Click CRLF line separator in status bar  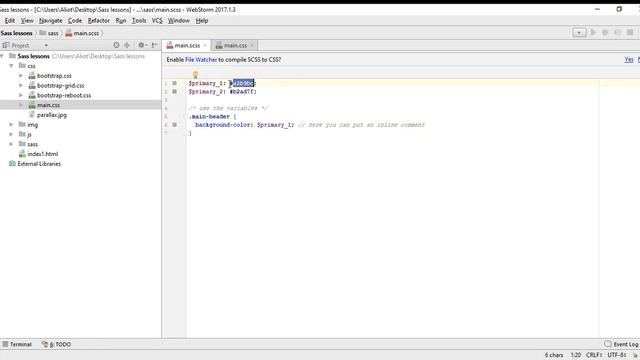click(594, 355)
